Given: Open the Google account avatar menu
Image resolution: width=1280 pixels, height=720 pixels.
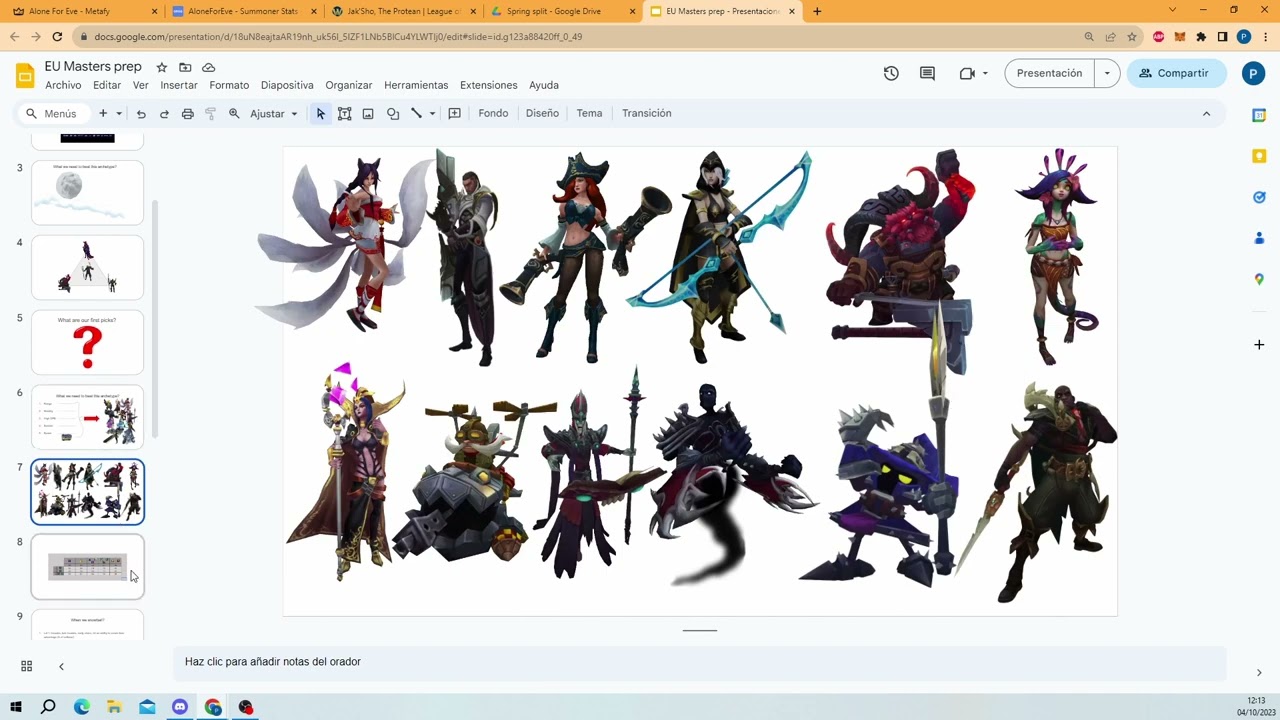Looking at the screenshot, I should pos(1253,73).
